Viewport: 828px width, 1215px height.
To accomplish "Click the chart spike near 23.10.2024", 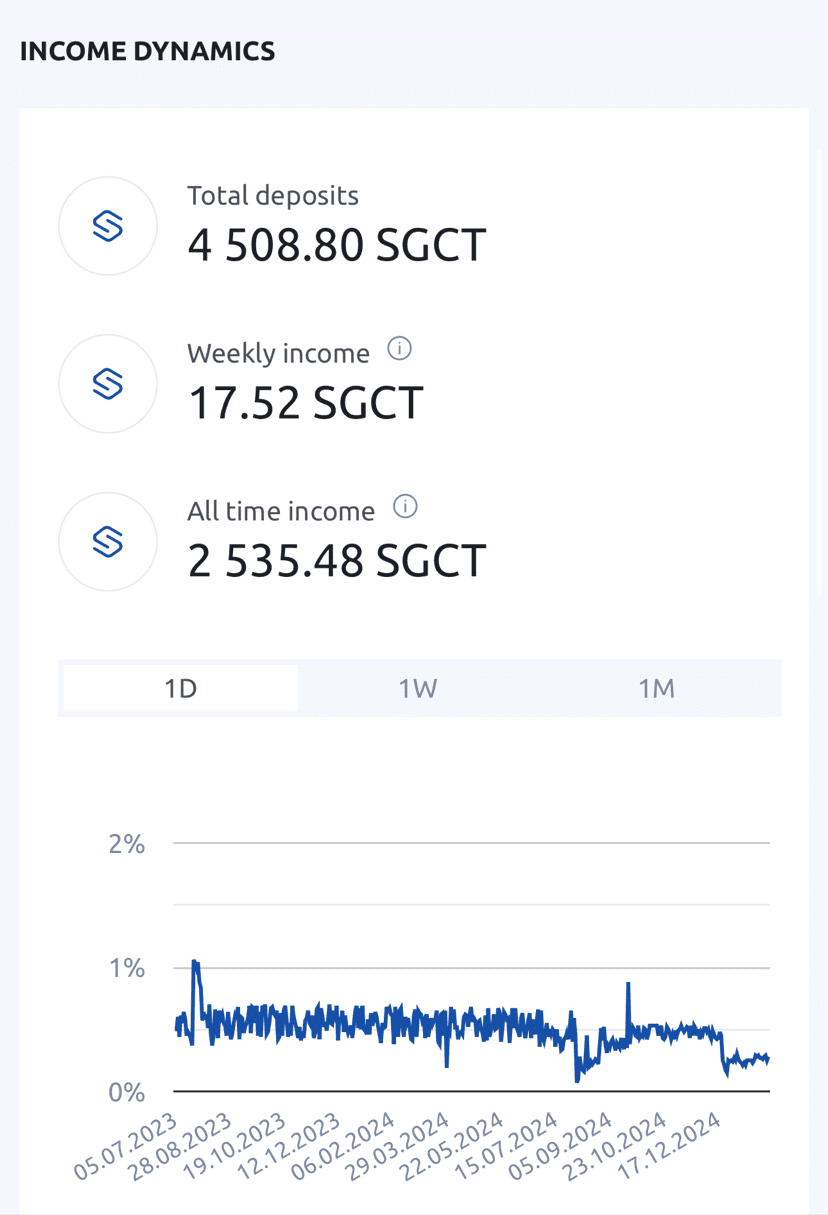I will (628, 984).
